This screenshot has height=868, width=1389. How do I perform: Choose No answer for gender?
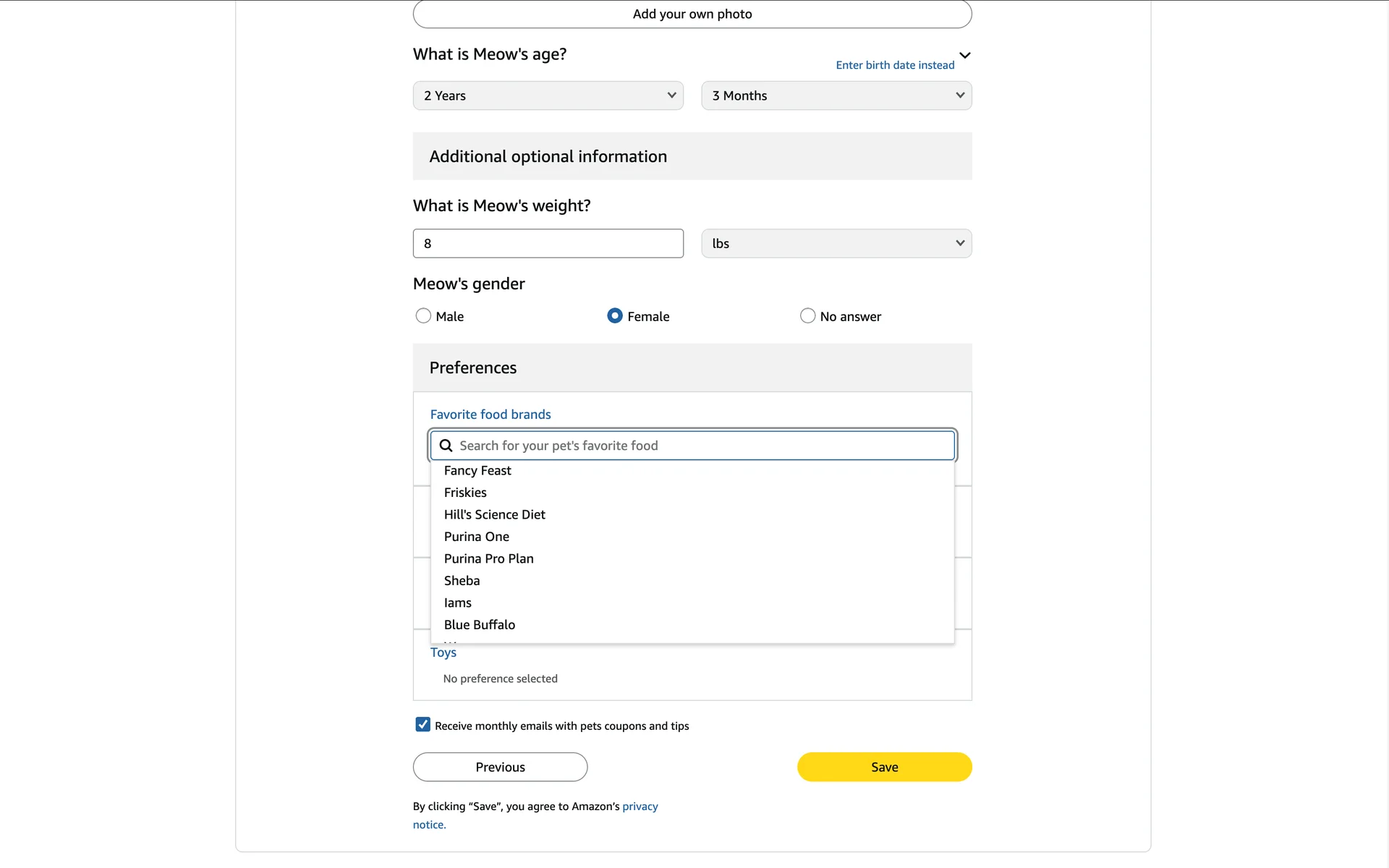(807, 316)
